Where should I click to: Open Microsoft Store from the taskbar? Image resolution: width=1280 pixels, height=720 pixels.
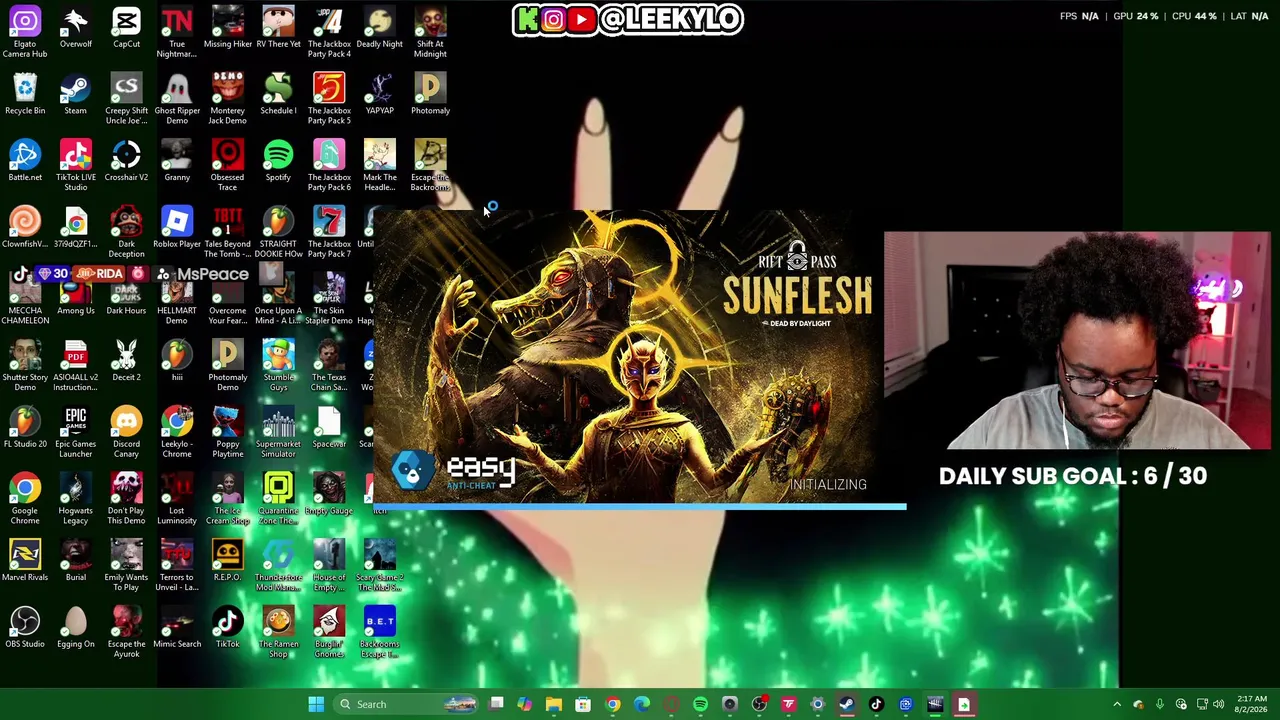[x=583, y=704]
